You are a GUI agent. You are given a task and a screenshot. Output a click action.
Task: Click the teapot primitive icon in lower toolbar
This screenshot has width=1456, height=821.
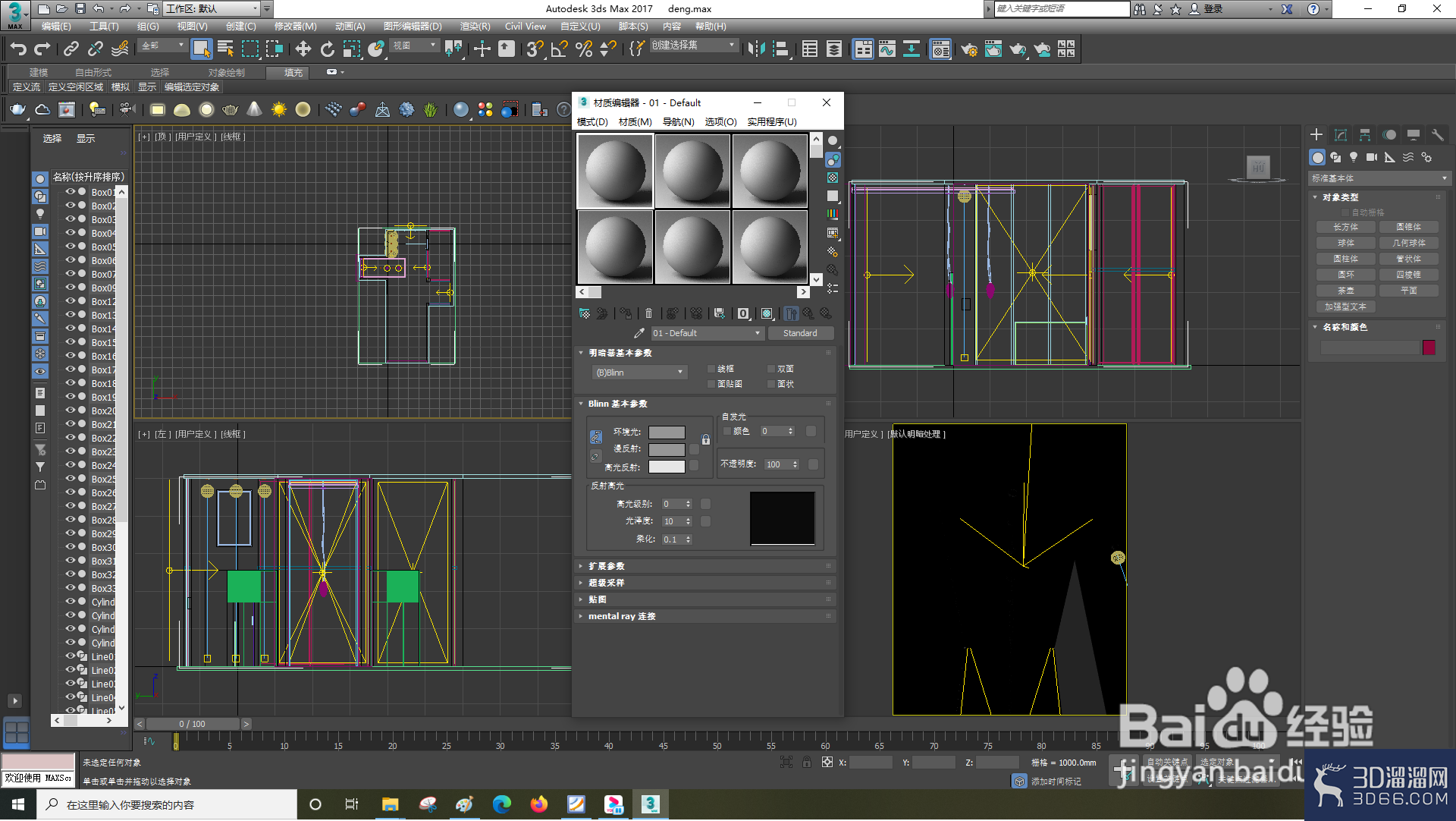(x=17, y=110)
